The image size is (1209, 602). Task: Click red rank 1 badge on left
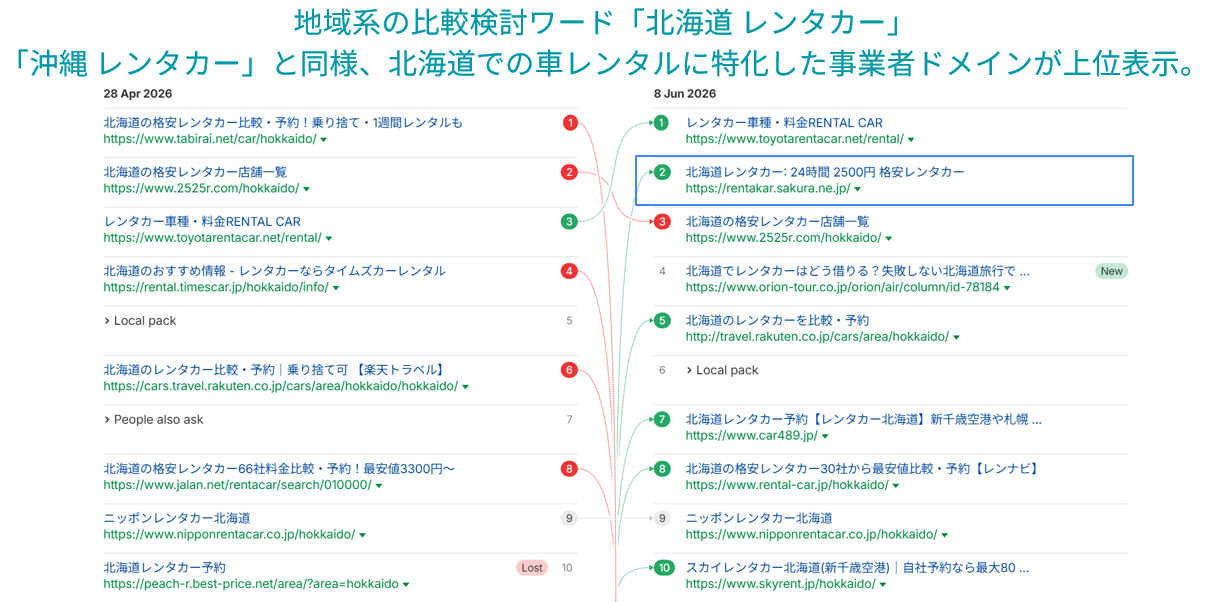(x=570, y=123)
